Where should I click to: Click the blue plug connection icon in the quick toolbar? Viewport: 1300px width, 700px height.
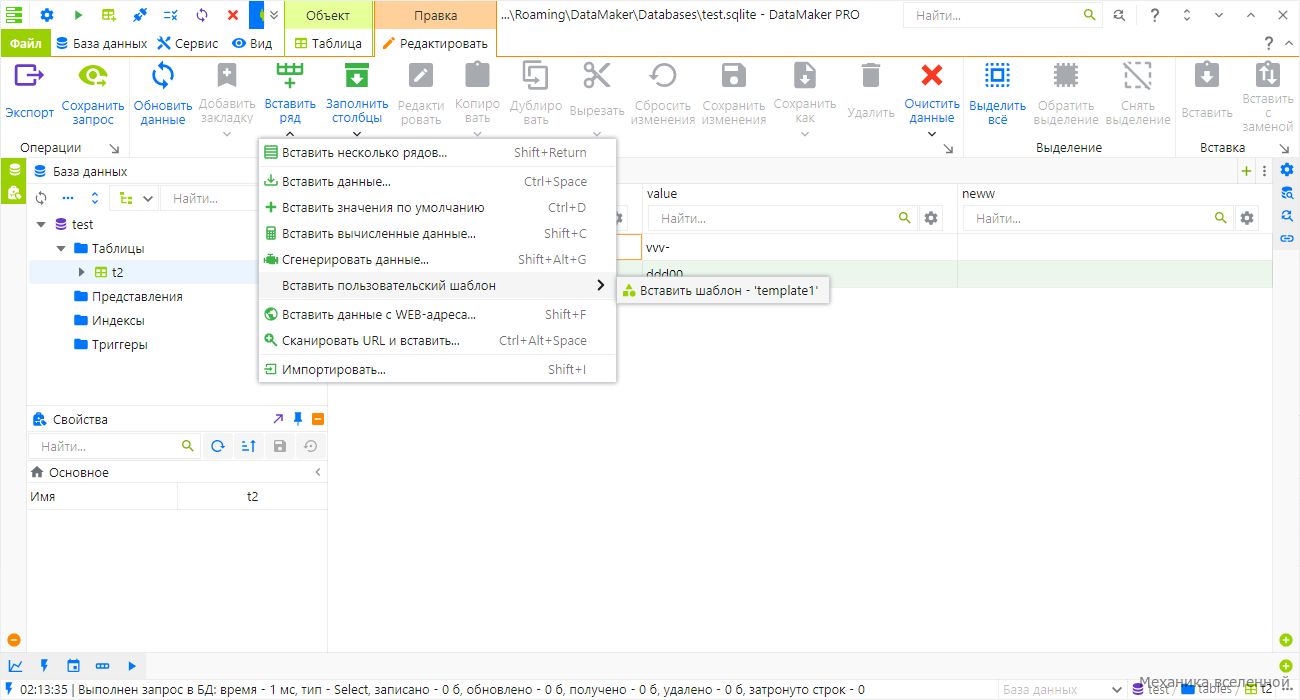tap(139, 15)
